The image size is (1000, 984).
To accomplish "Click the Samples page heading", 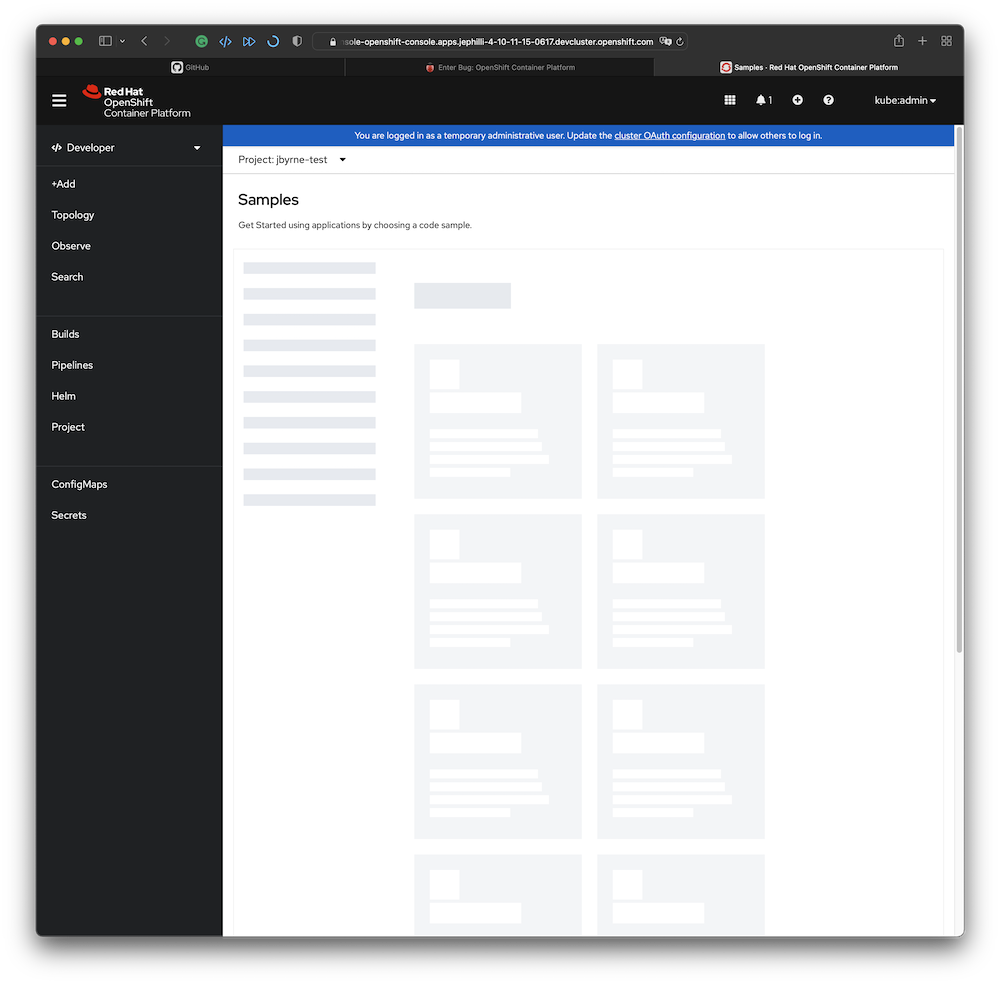I will [268, 200].
